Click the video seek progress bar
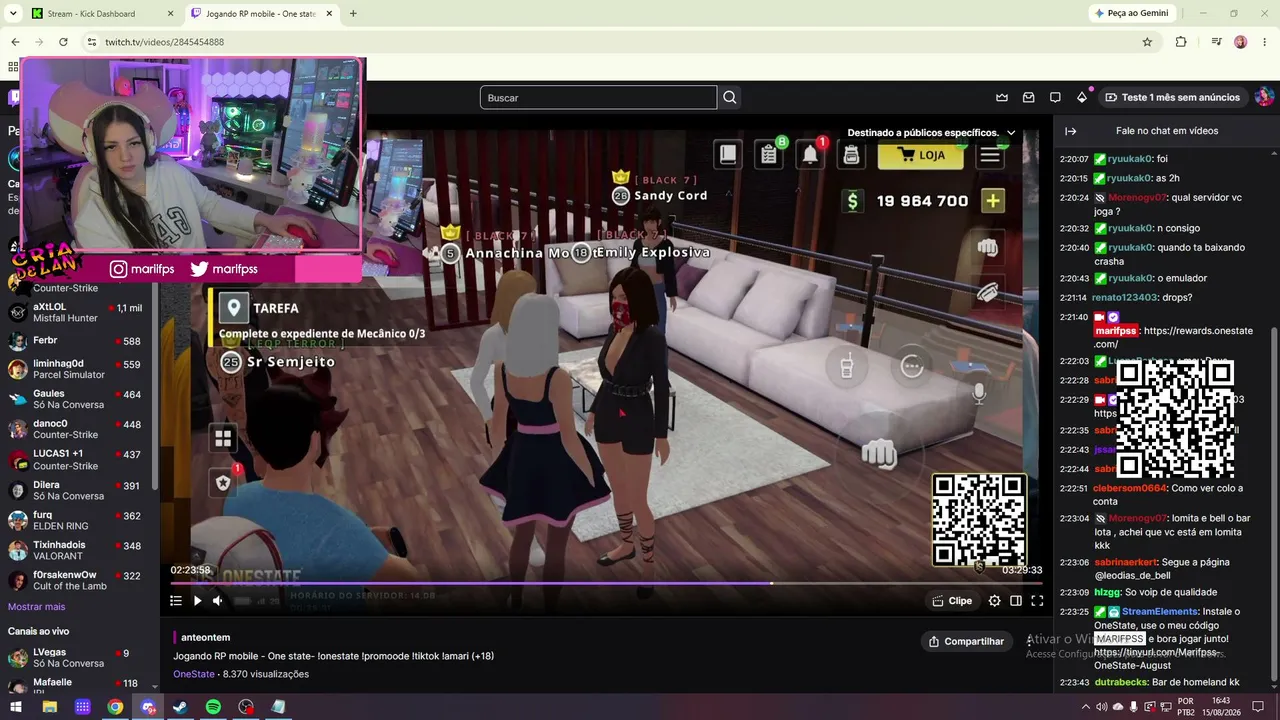This screenshot has height=720, width=1280. pyautogui.click(x=606, y=583)
